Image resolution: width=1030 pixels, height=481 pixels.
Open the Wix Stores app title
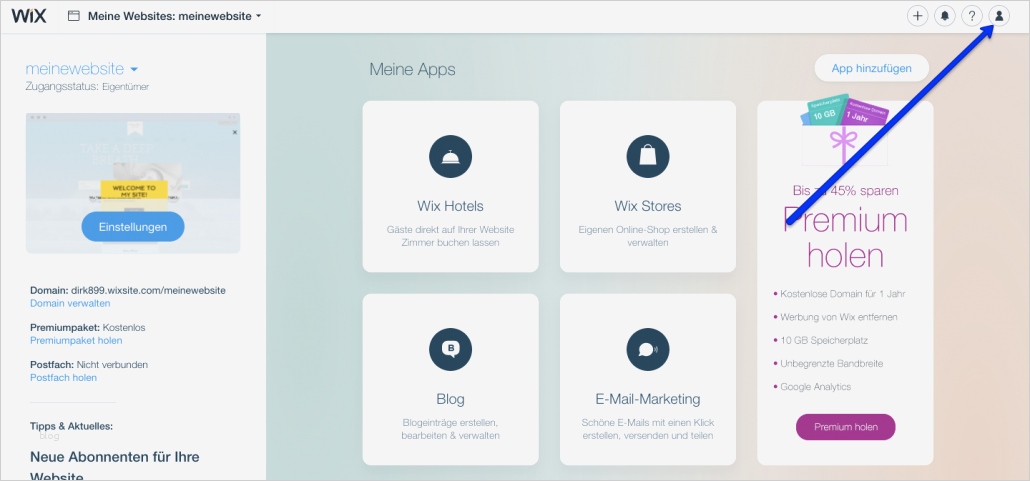pyautogui.click(x=648, y=206)
